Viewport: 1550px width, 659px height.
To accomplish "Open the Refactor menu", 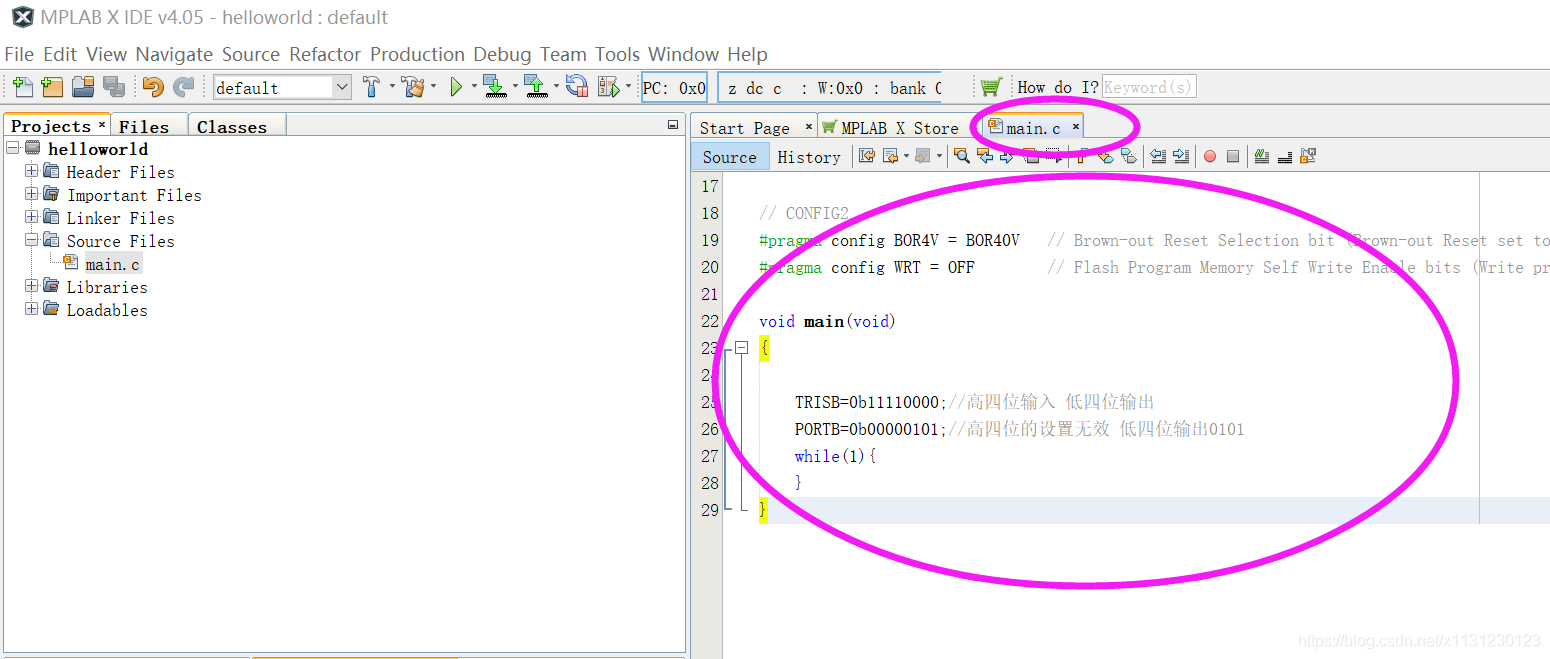I will pos(325,54).
